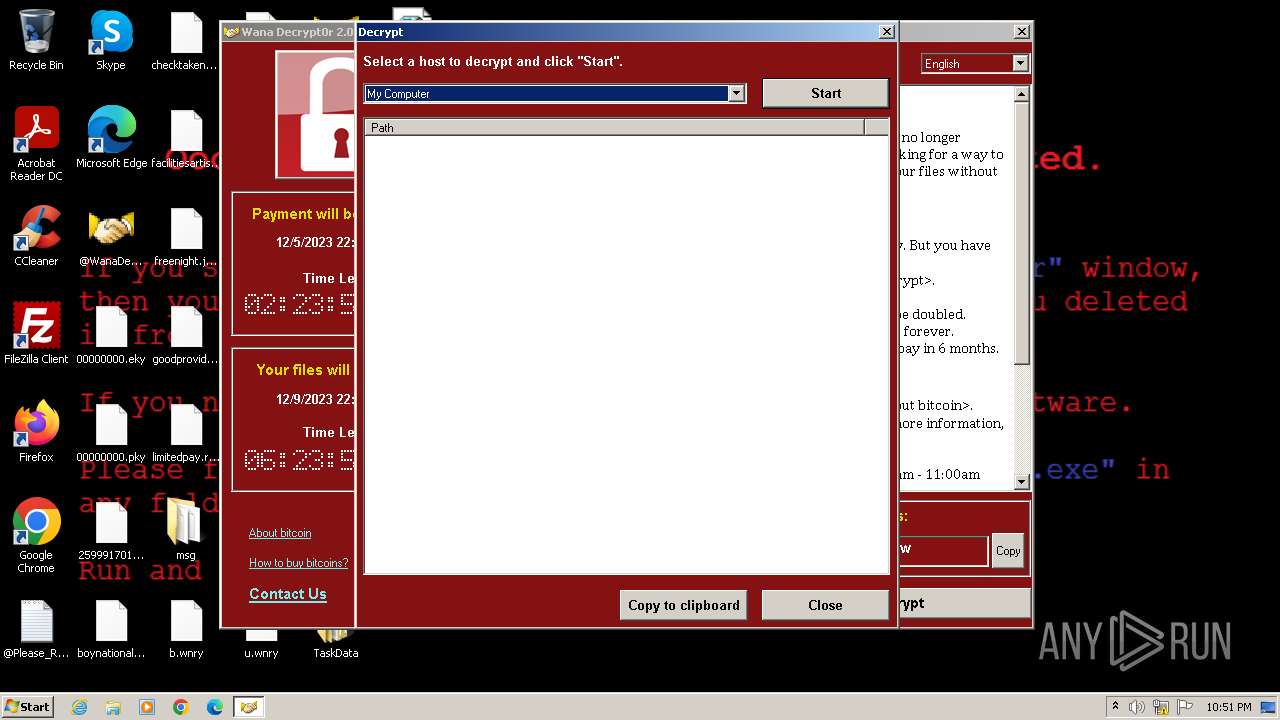This screenshot has width=1280, height=720.
Task: Select the 259991701... file icon
Action: click(111, 530)
